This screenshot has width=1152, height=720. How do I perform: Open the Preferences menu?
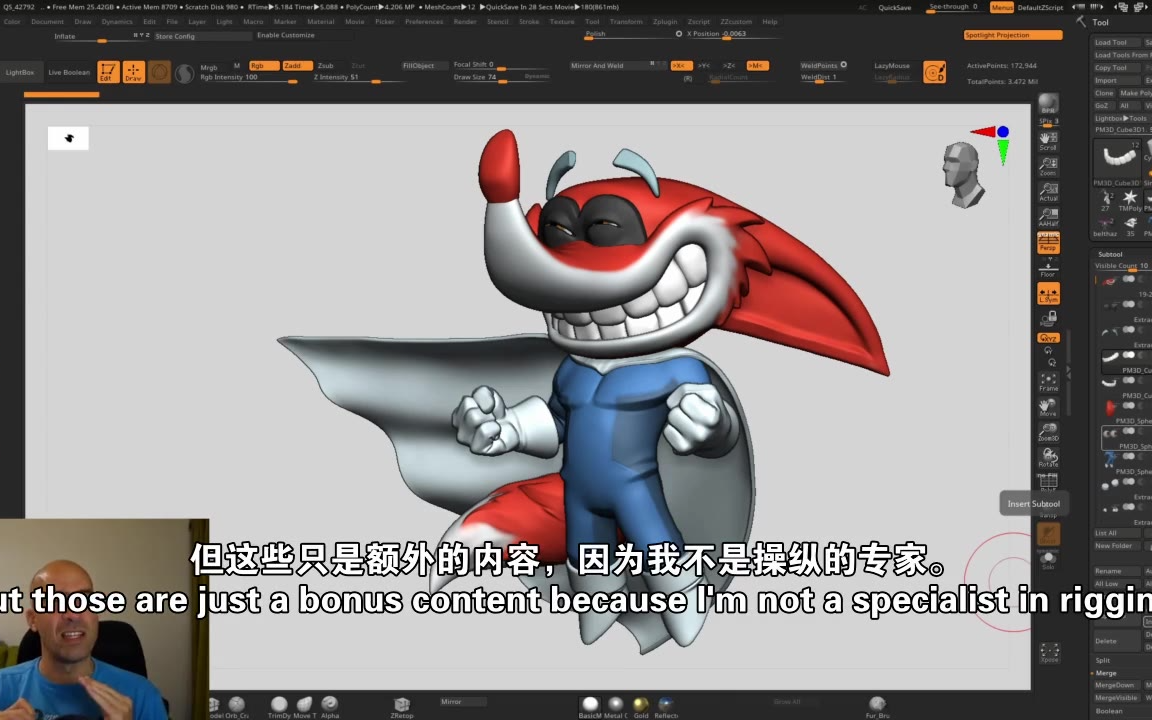(x=424, y=21)
